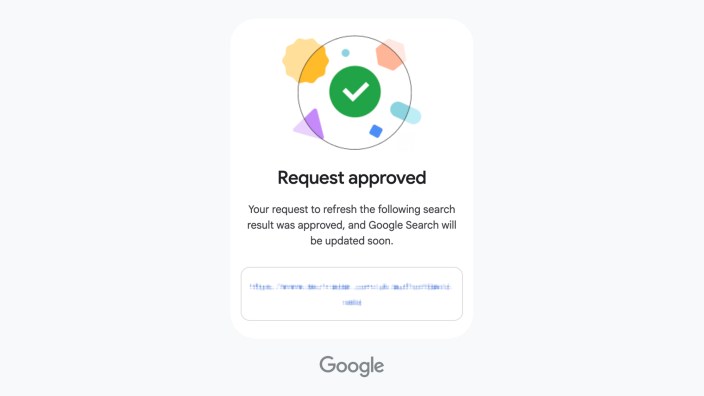Click the small teal dot
704x396 pixels.
pos(345,53)
